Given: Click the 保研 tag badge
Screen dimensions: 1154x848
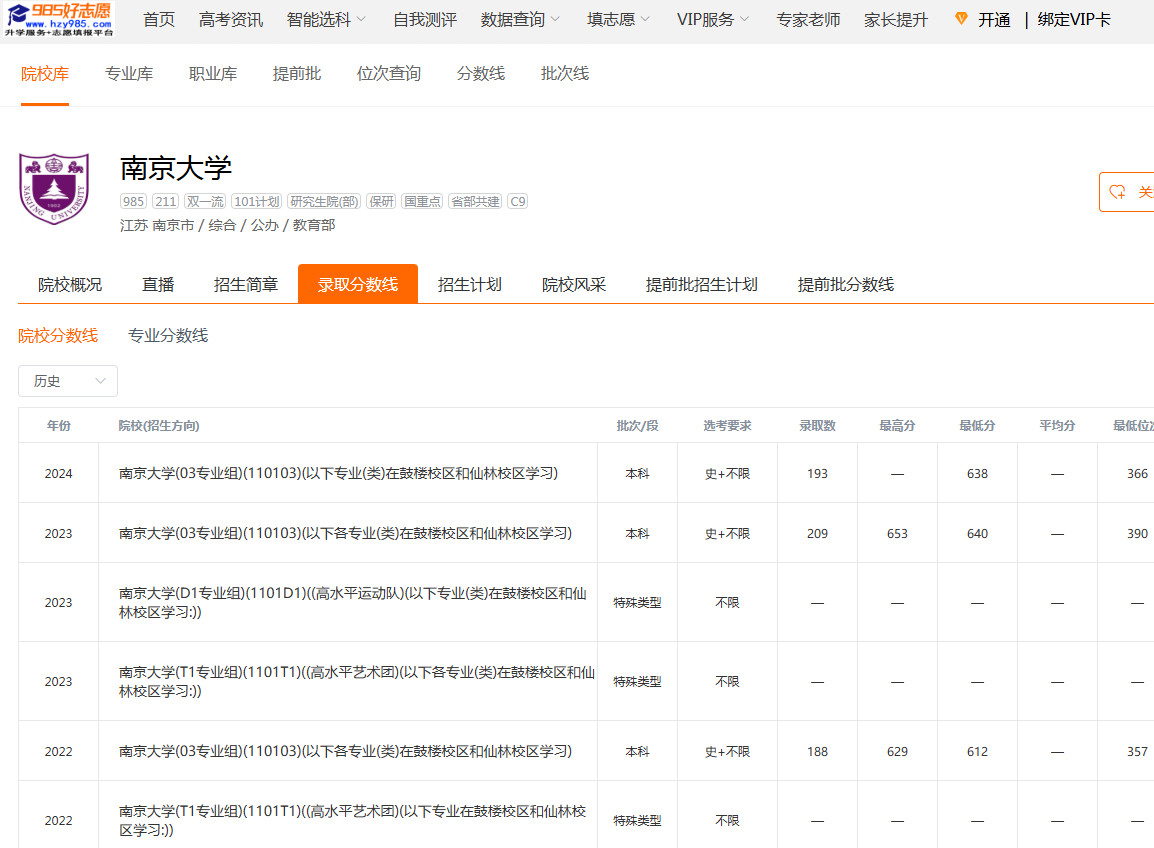Looking at the screenshot, I should click(381, 202).
